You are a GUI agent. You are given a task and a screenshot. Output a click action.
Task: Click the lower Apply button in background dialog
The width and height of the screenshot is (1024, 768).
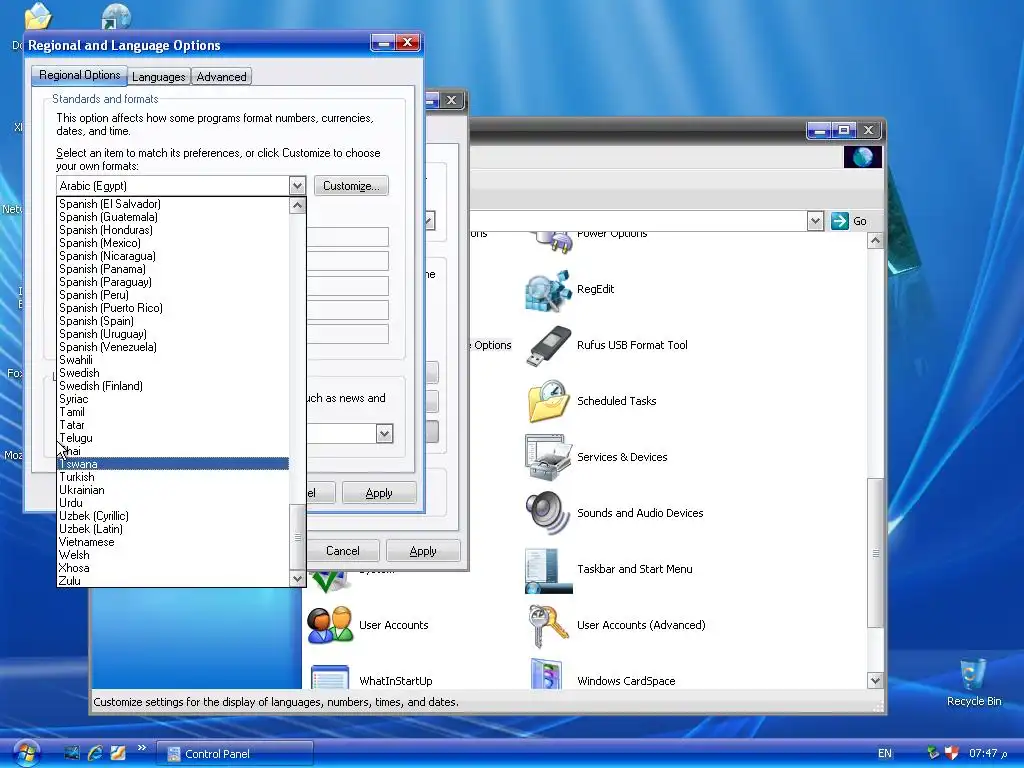(423, 551)
